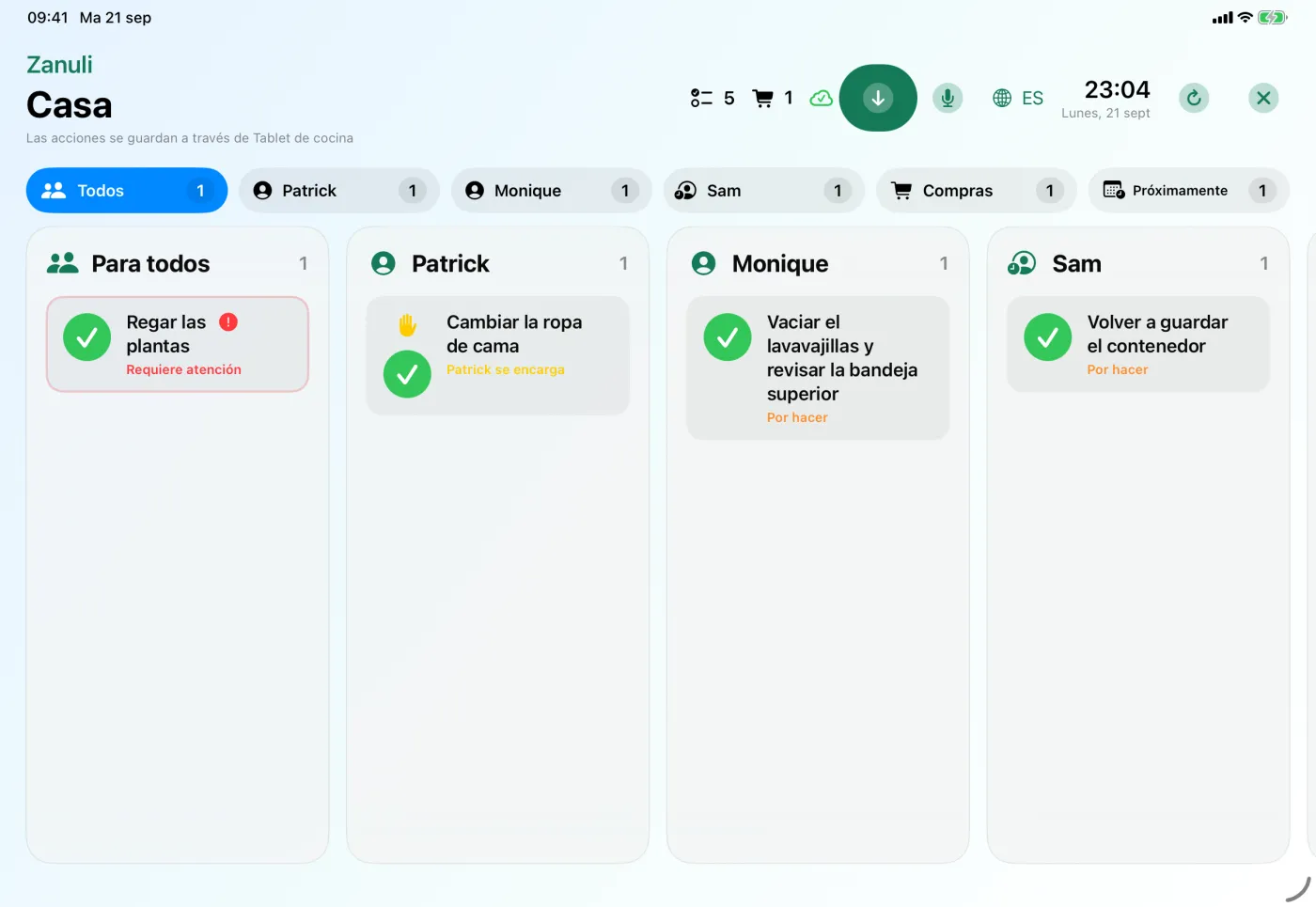The width and height of the screenshot is (1316, 907).
Task: Check the cloud sync status icon
Action: tap(821, 98)
